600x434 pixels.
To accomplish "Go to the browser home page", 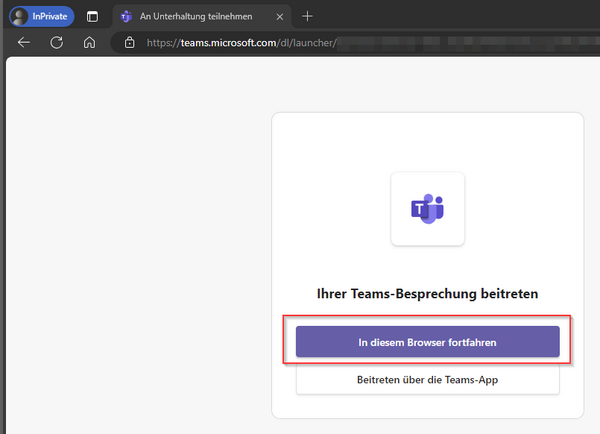I will [89, 42].
